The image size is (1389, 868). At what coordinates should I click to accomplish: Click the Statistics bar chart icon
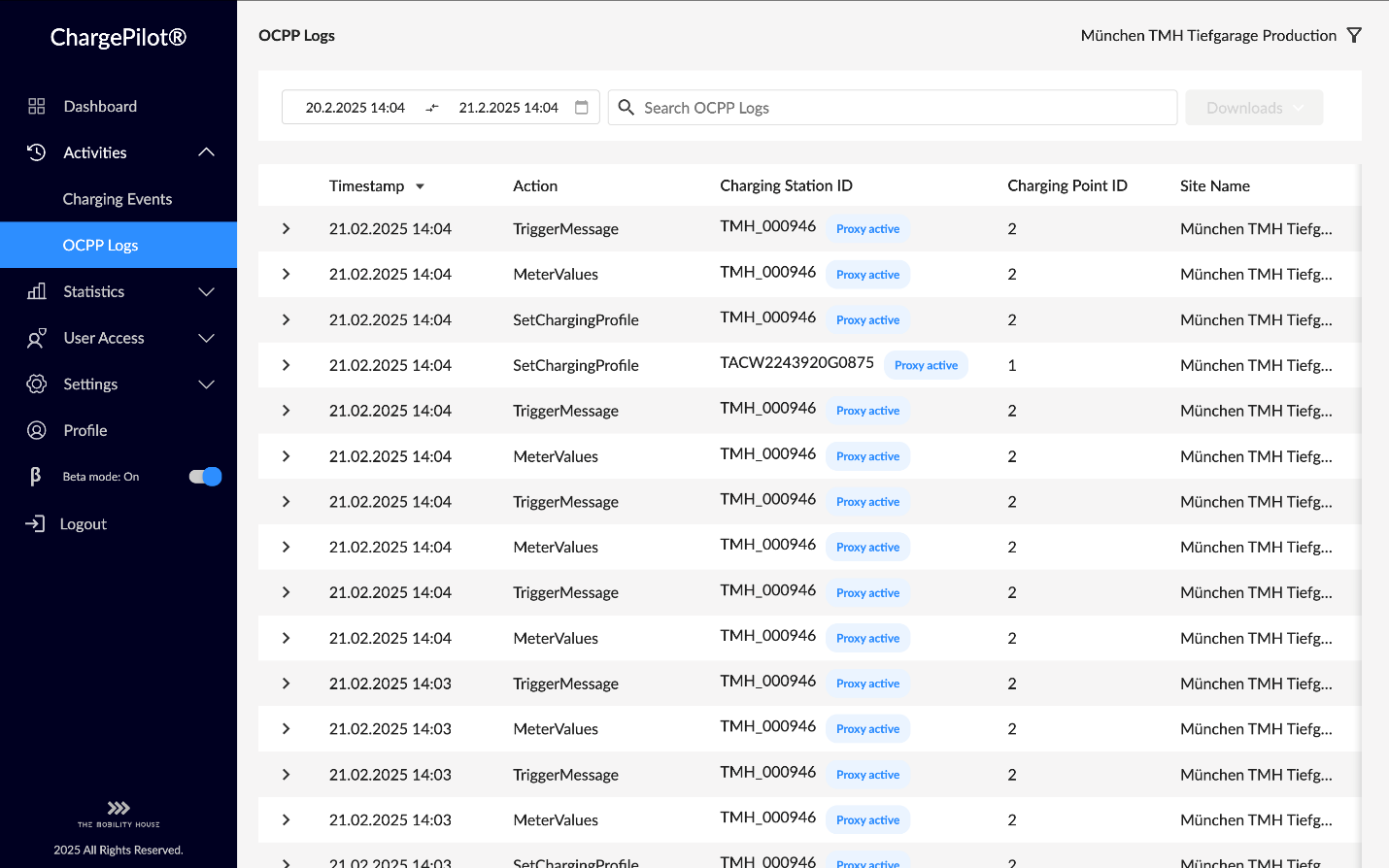point(37,291)
